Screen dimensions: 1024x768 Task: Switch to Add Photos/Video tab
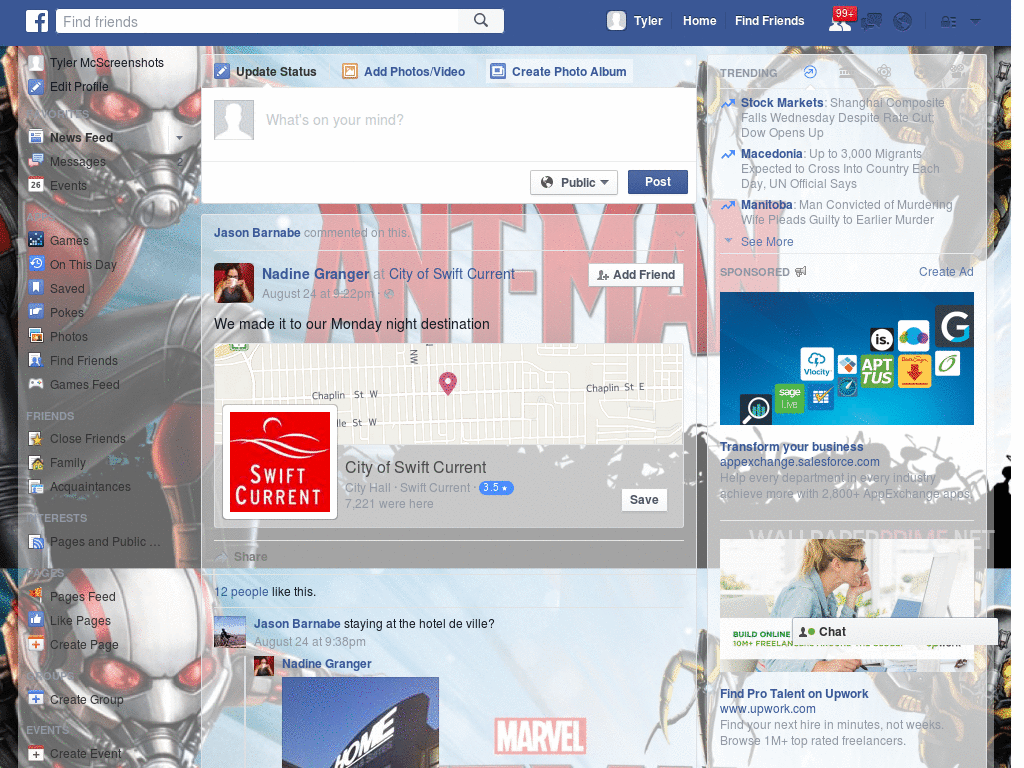pyautogui.click(x=404, y=71)
